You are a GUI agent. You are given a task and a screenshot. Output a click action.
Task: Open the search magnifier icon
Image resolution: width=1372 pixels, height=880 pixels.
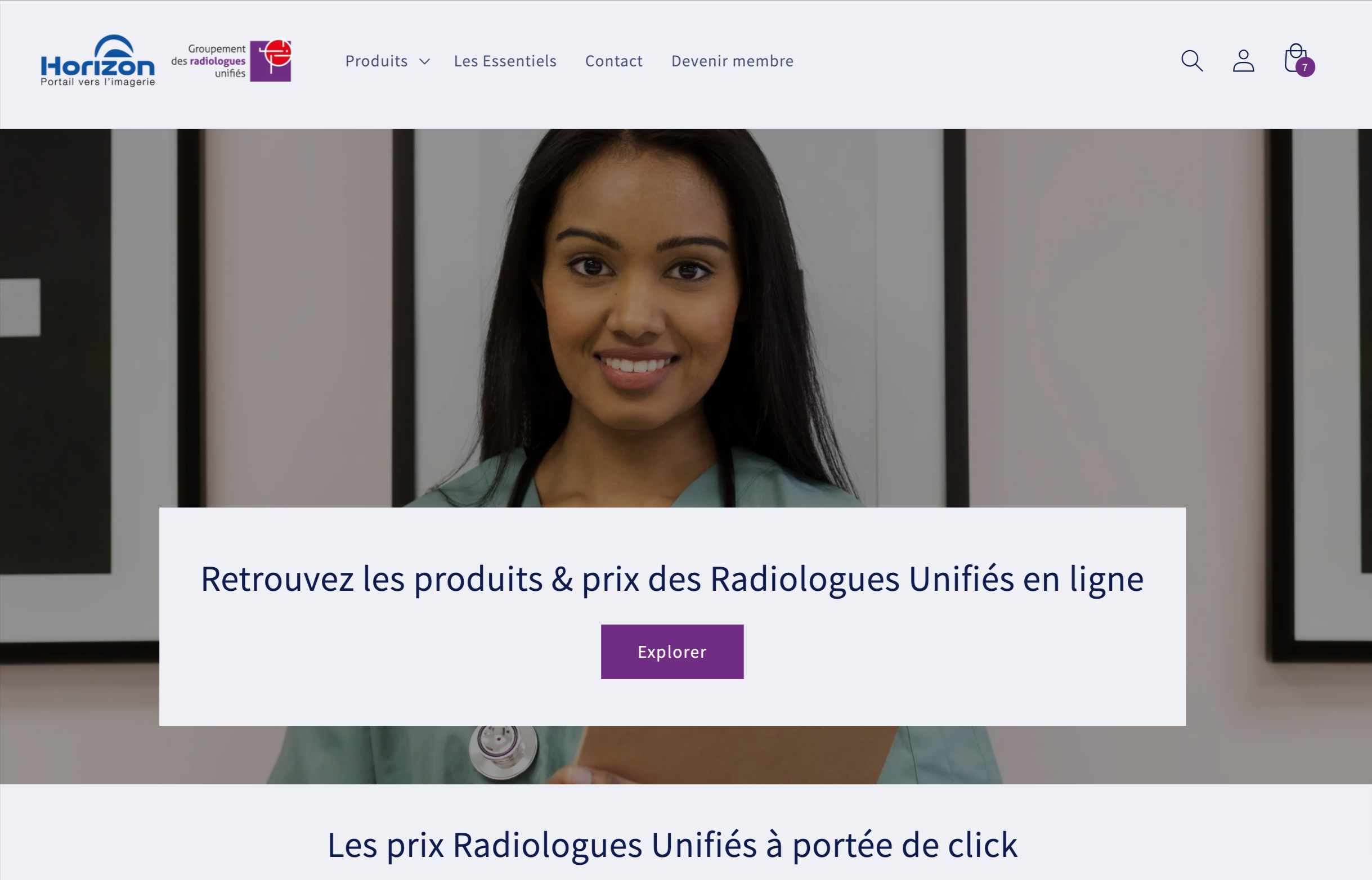coord(1192,61)
